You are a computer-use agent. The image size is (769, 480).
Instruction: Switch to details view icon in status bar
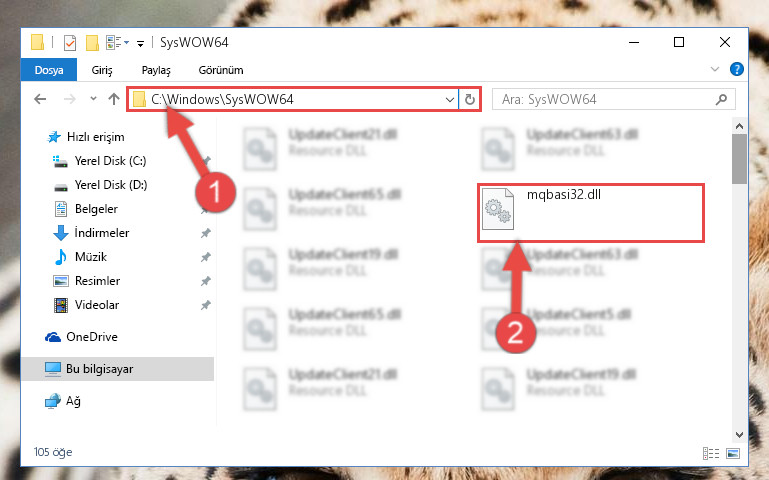711,453
